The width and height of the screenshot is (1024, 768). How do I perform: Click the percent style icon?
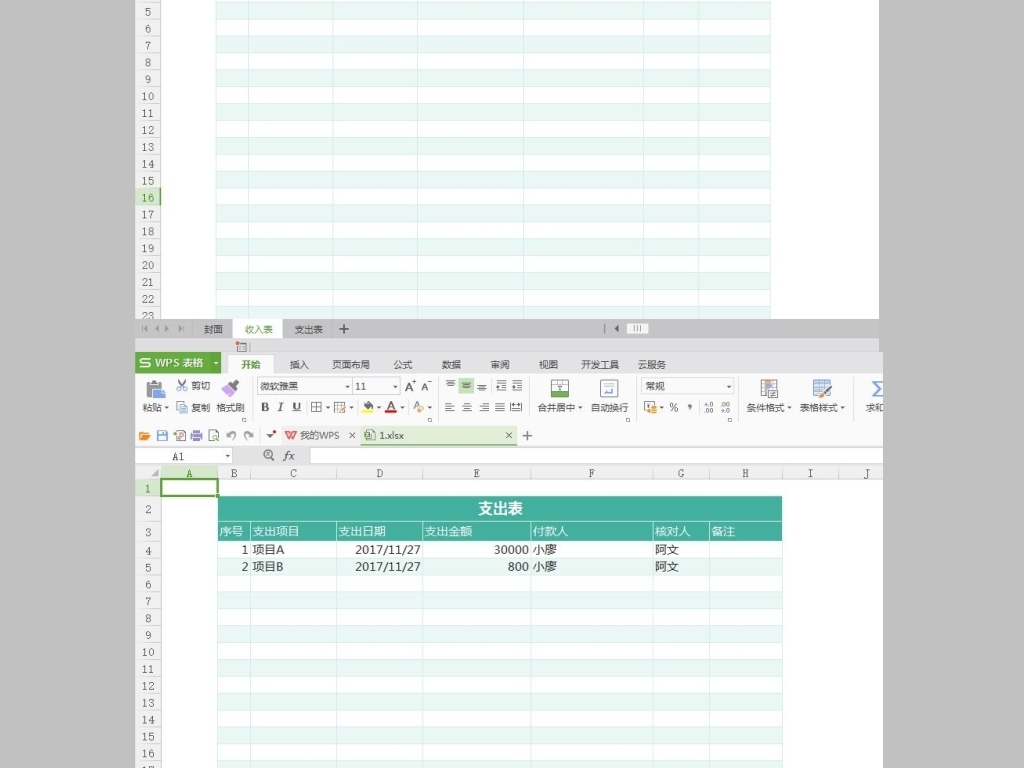coord(673,408)
